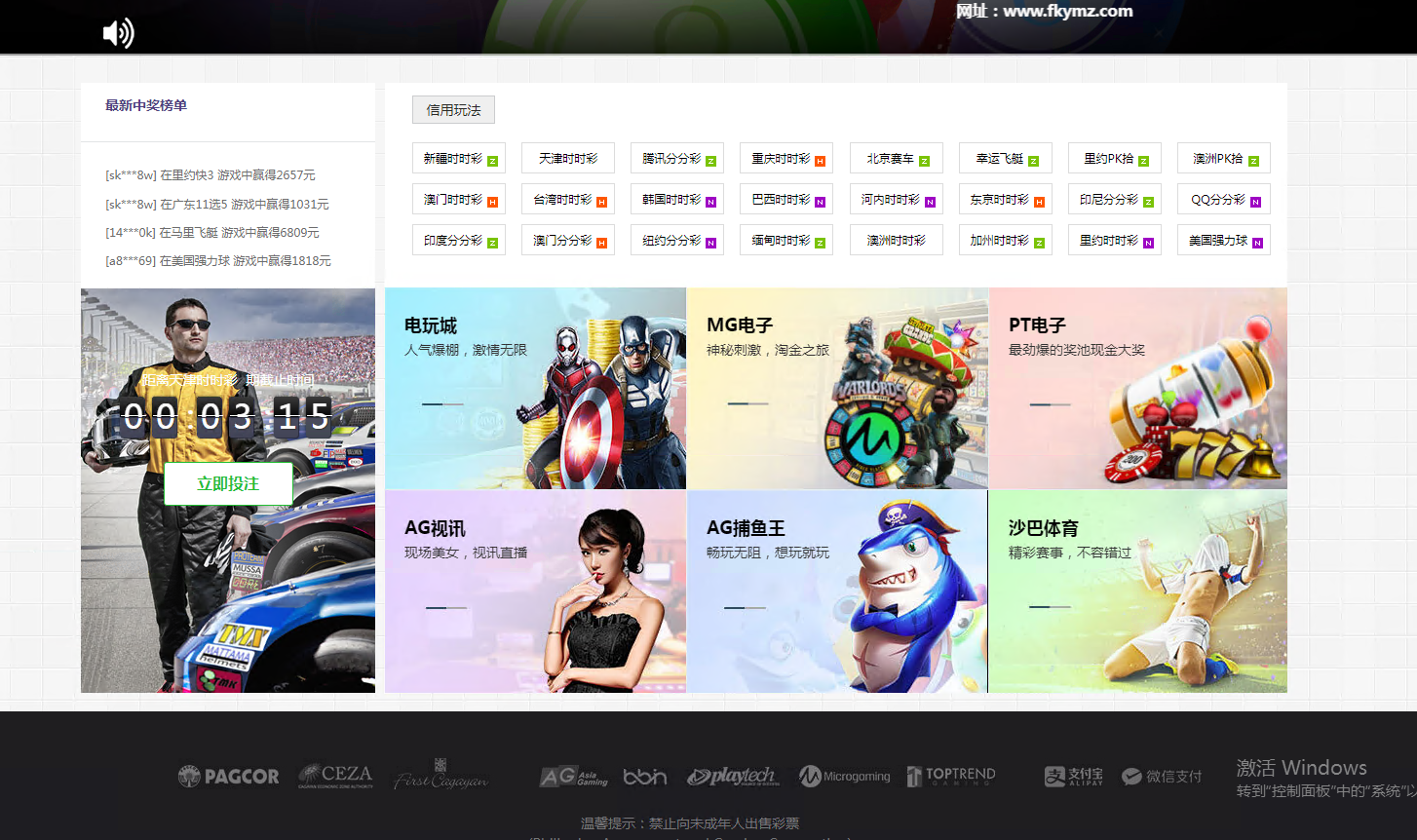Open the 电玩城 game banner
1417x840 pixels.
coord(535,388)
